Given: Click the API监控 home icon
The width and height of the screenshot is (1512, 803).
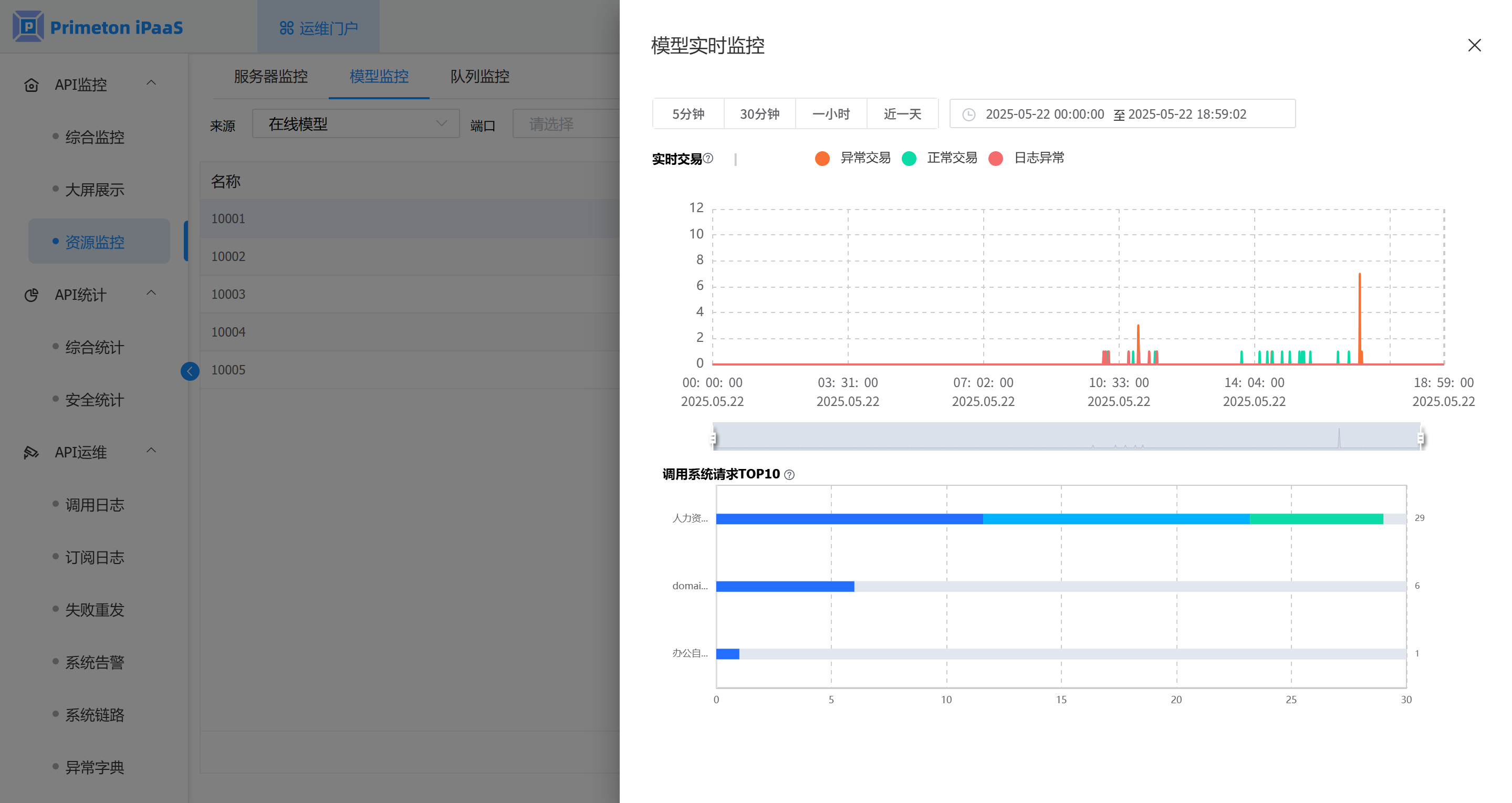Looking at the screenshot, I should (31, 85).
